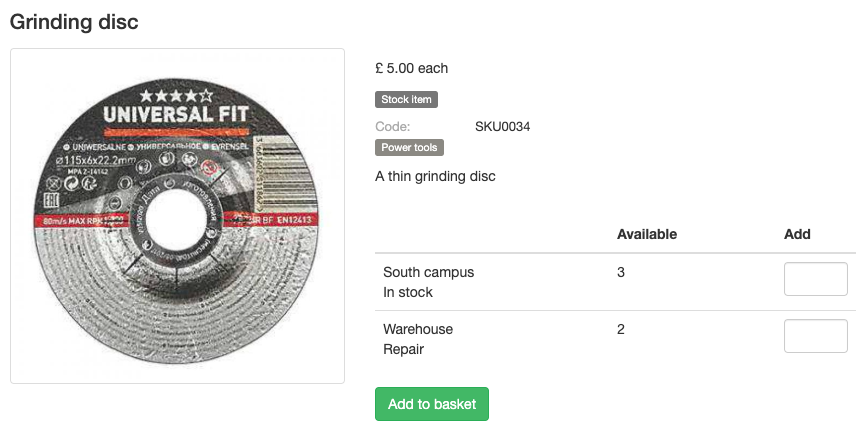Click the A thin grinding disc description
The width and height of the screenshot is (865, 434).
click(435, 176)
